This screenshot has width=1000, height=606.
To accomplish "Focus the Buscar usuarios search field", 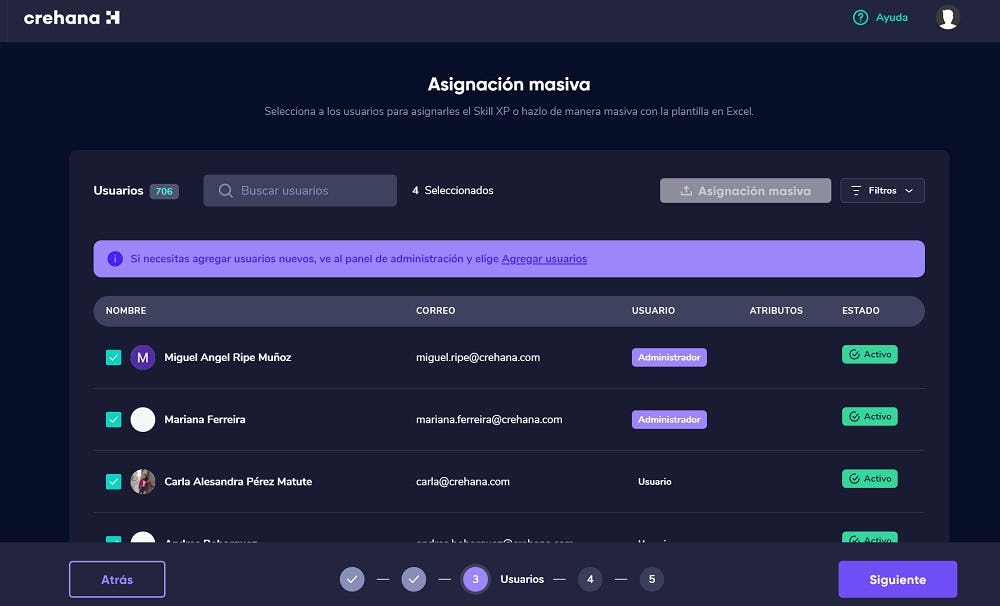I will click(x=310, y=191).
